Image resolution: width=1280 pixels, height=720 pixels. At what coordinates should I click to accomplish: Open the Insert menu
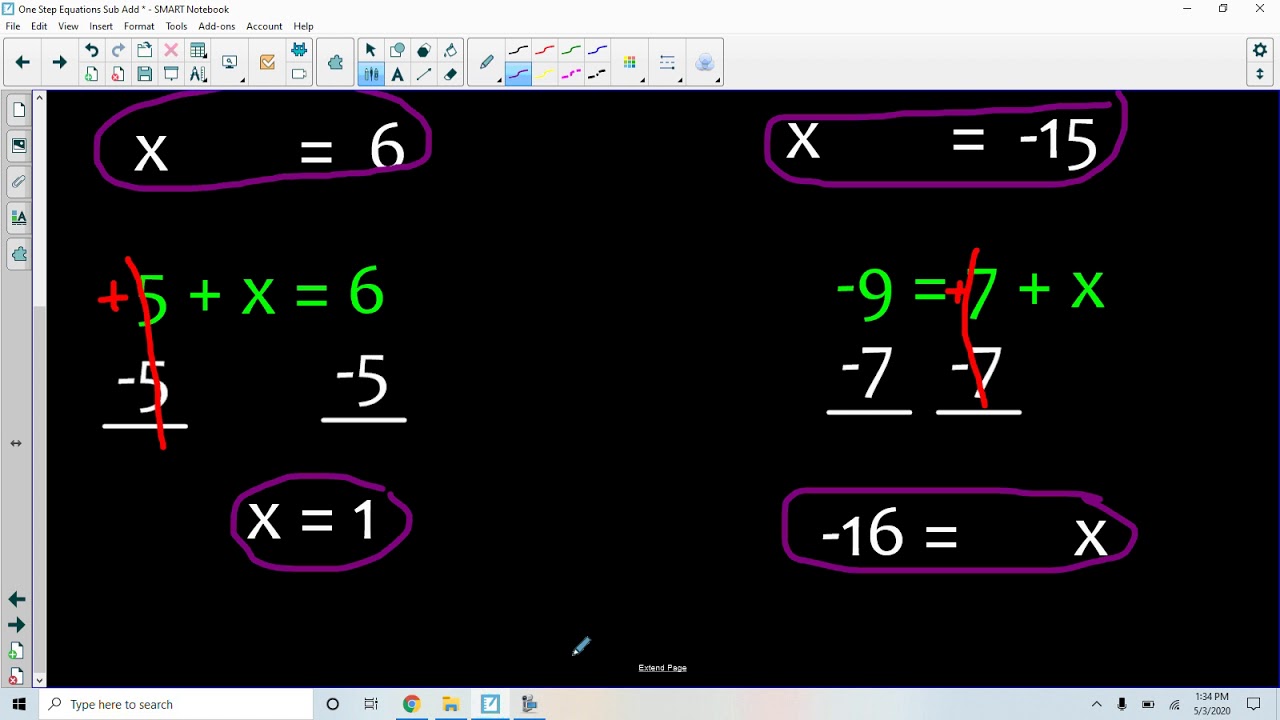click(101, 26)
